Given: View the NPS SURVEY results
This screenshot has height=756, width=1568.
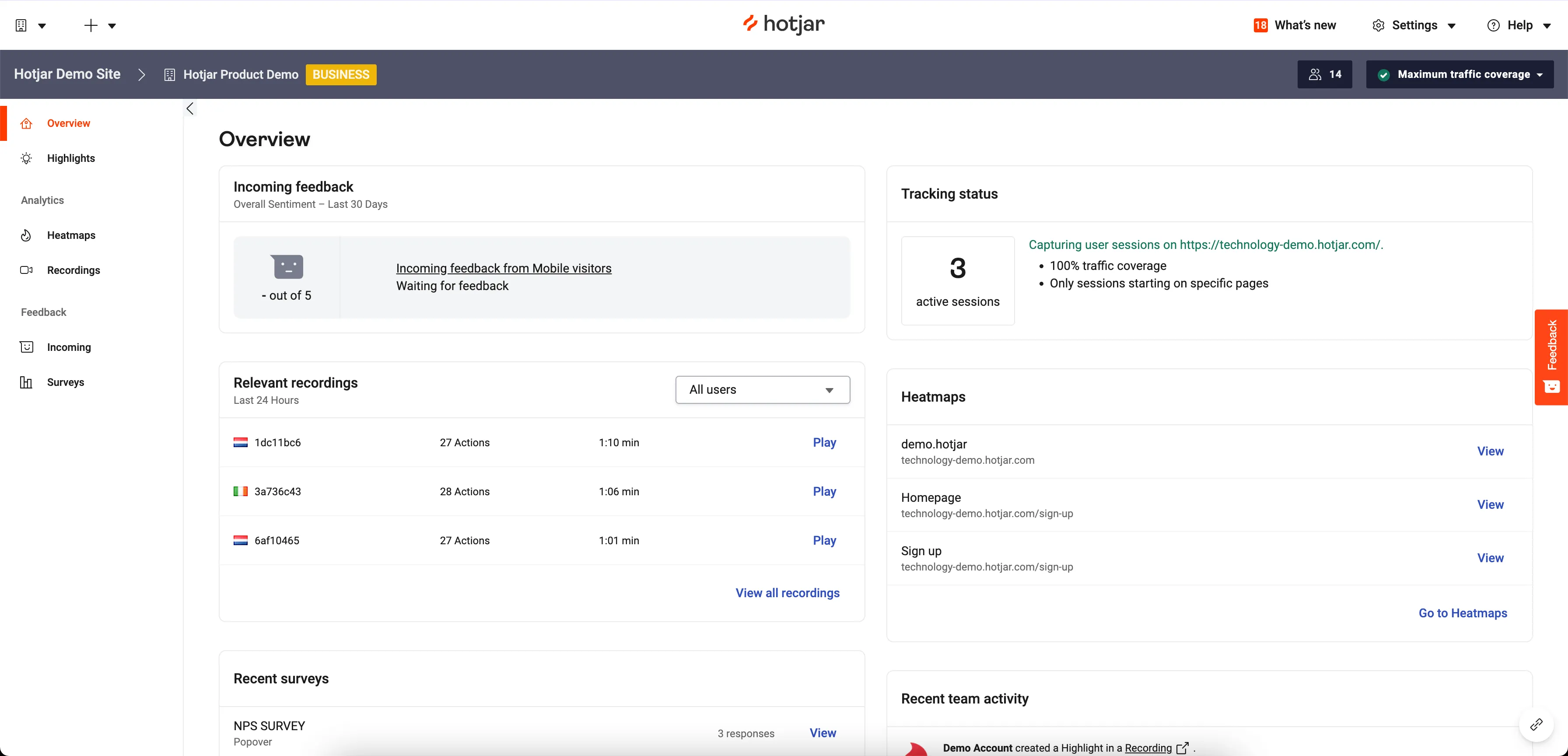Looking at the screenshot, I should pos(822,733).
